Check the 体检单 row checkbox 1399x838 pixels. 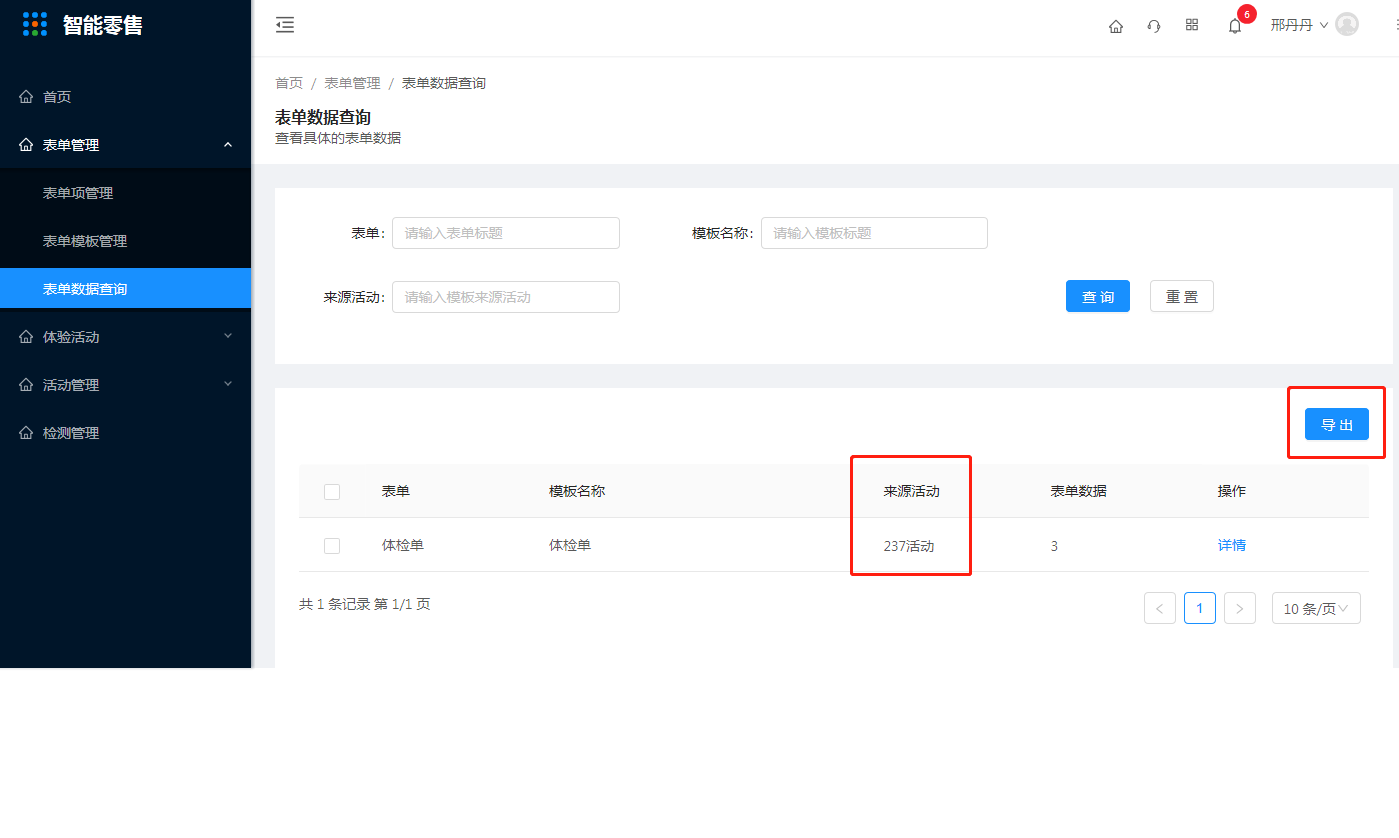click(x=332, y=546)
